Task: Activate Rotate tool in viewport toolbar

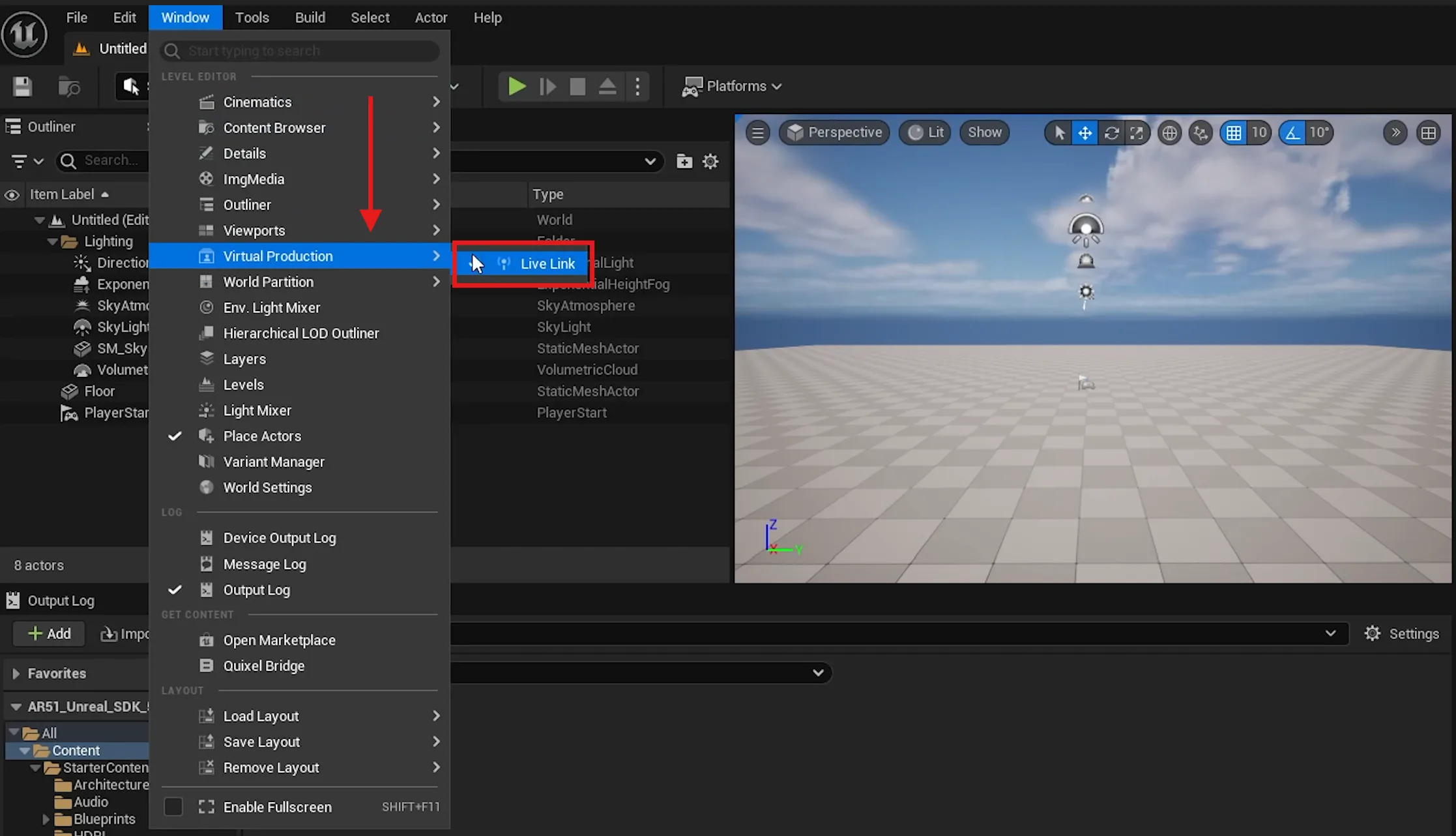Action: coord(1111,132)
